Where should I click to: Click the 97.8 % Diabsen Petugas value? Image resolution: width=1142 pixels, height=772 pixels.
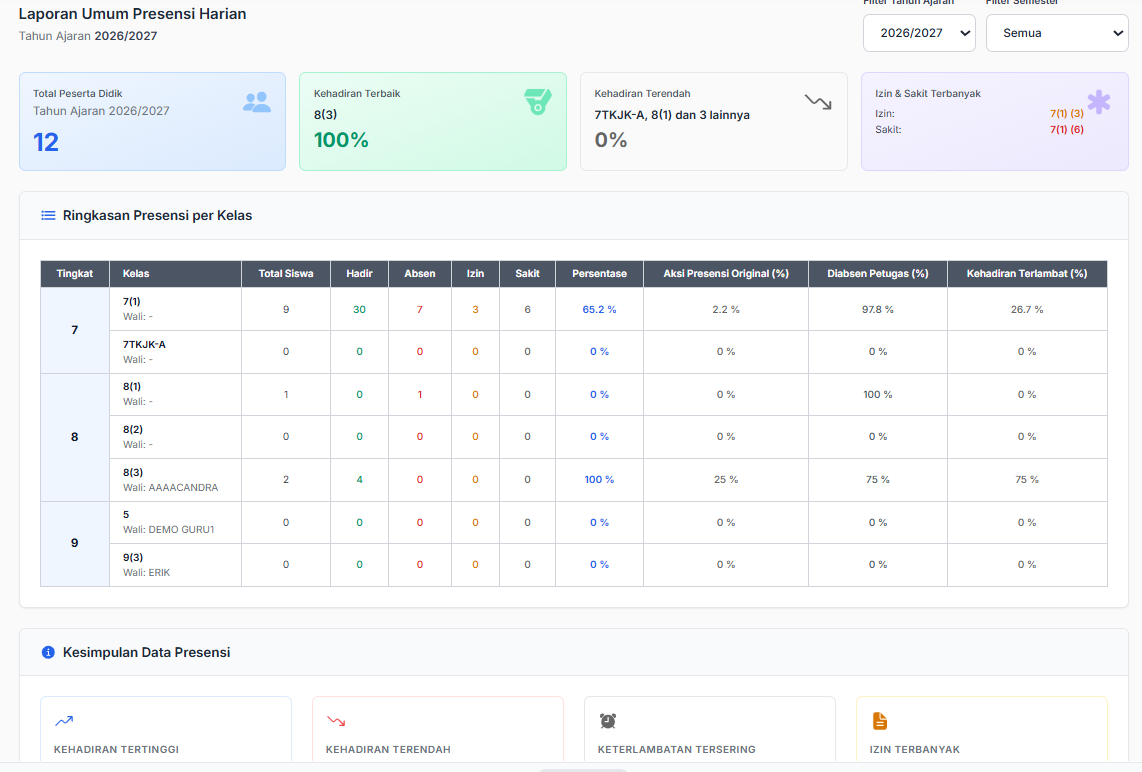click(878, 310)
